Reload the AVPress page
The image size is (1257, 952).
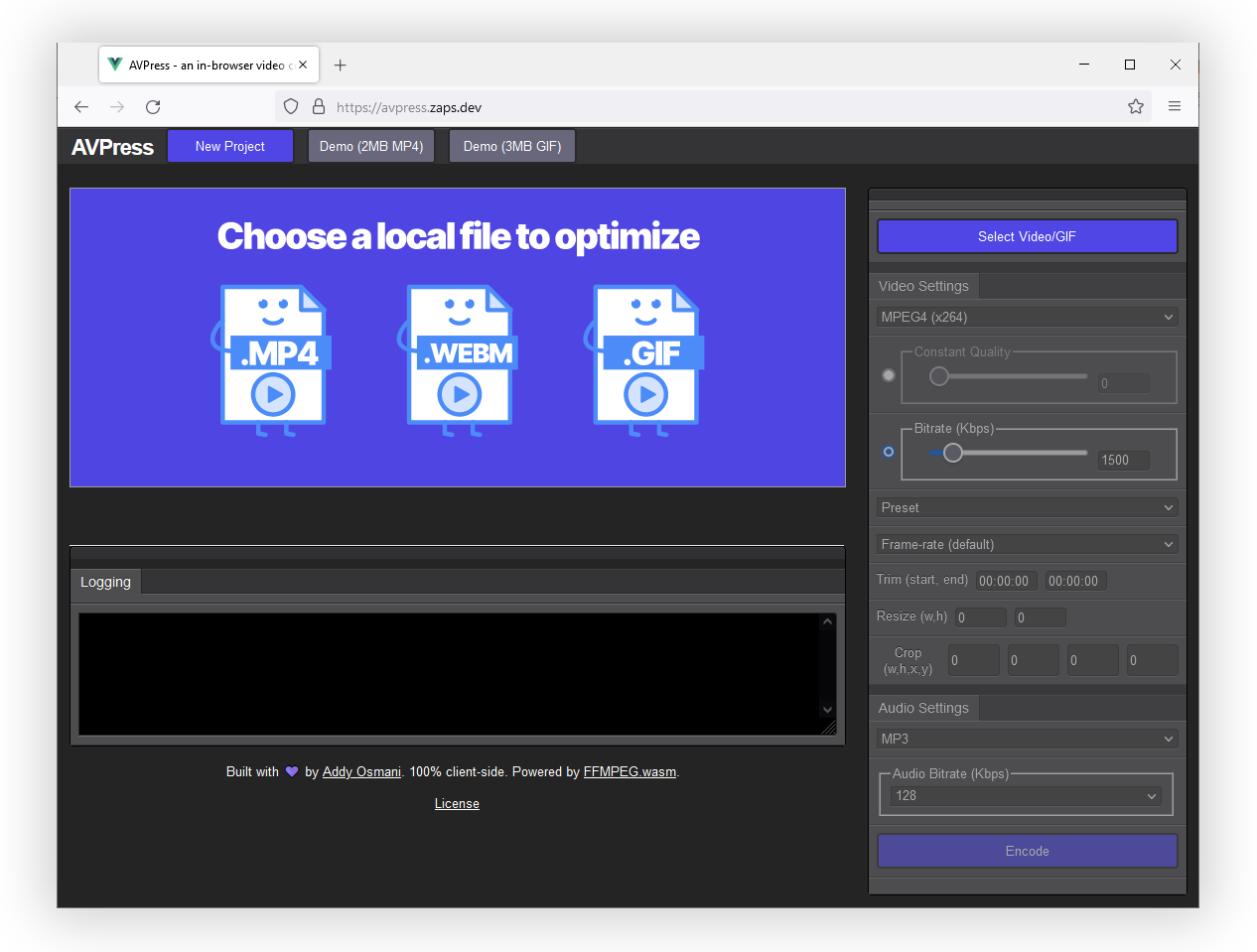pyautogui.click(x=153, y=106)
